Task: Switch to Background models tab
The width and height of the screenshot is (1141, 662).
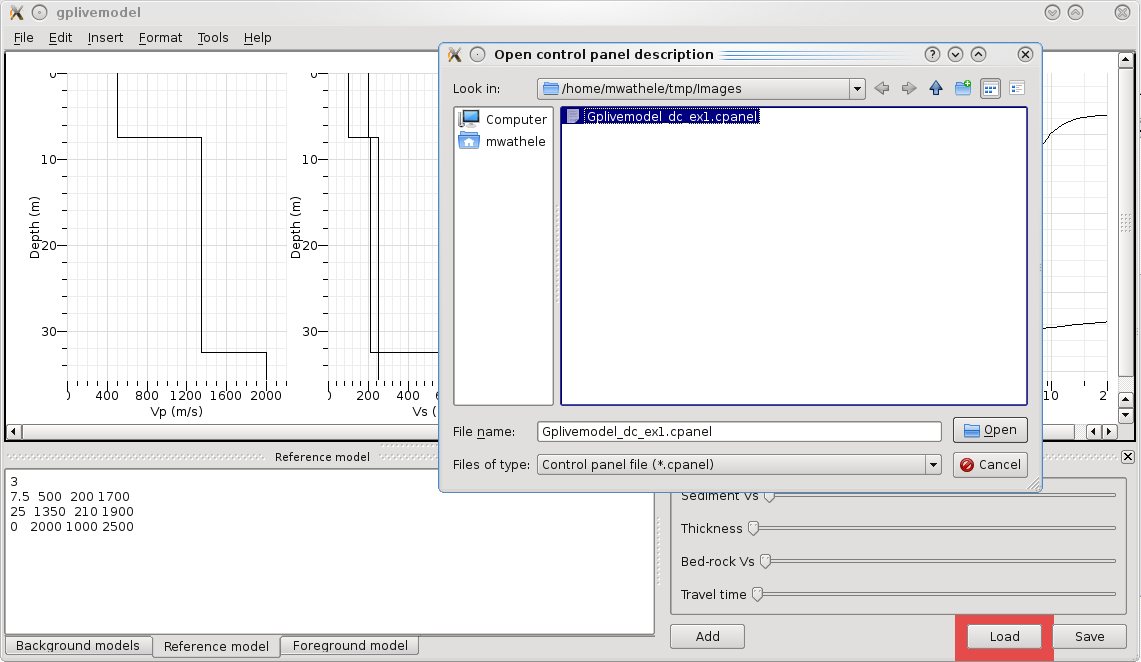Action: pyautogui.click(x=78, y=646)
